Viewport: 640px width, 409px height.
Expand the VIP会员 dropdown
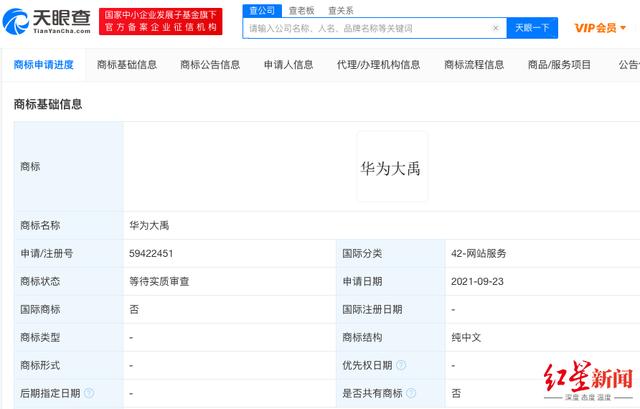[600, 28]
